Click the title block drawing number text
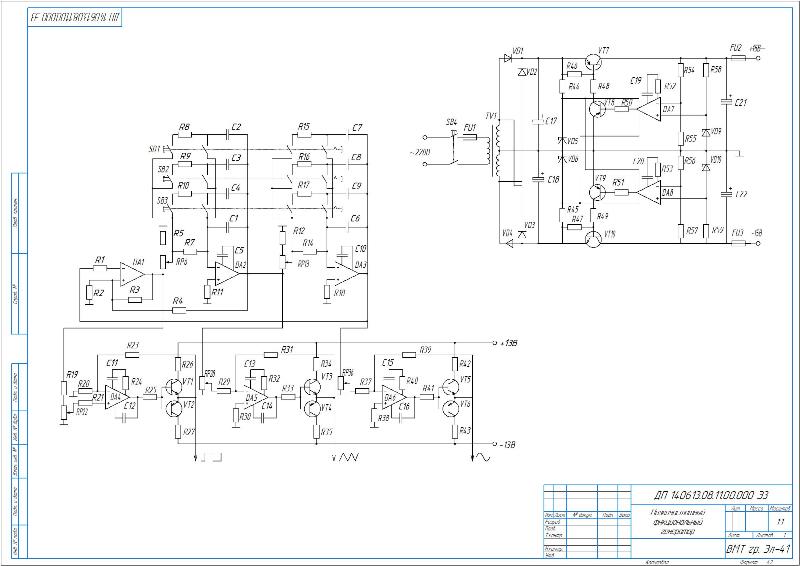This screenshot has width=800, height=566. point(711,495)
